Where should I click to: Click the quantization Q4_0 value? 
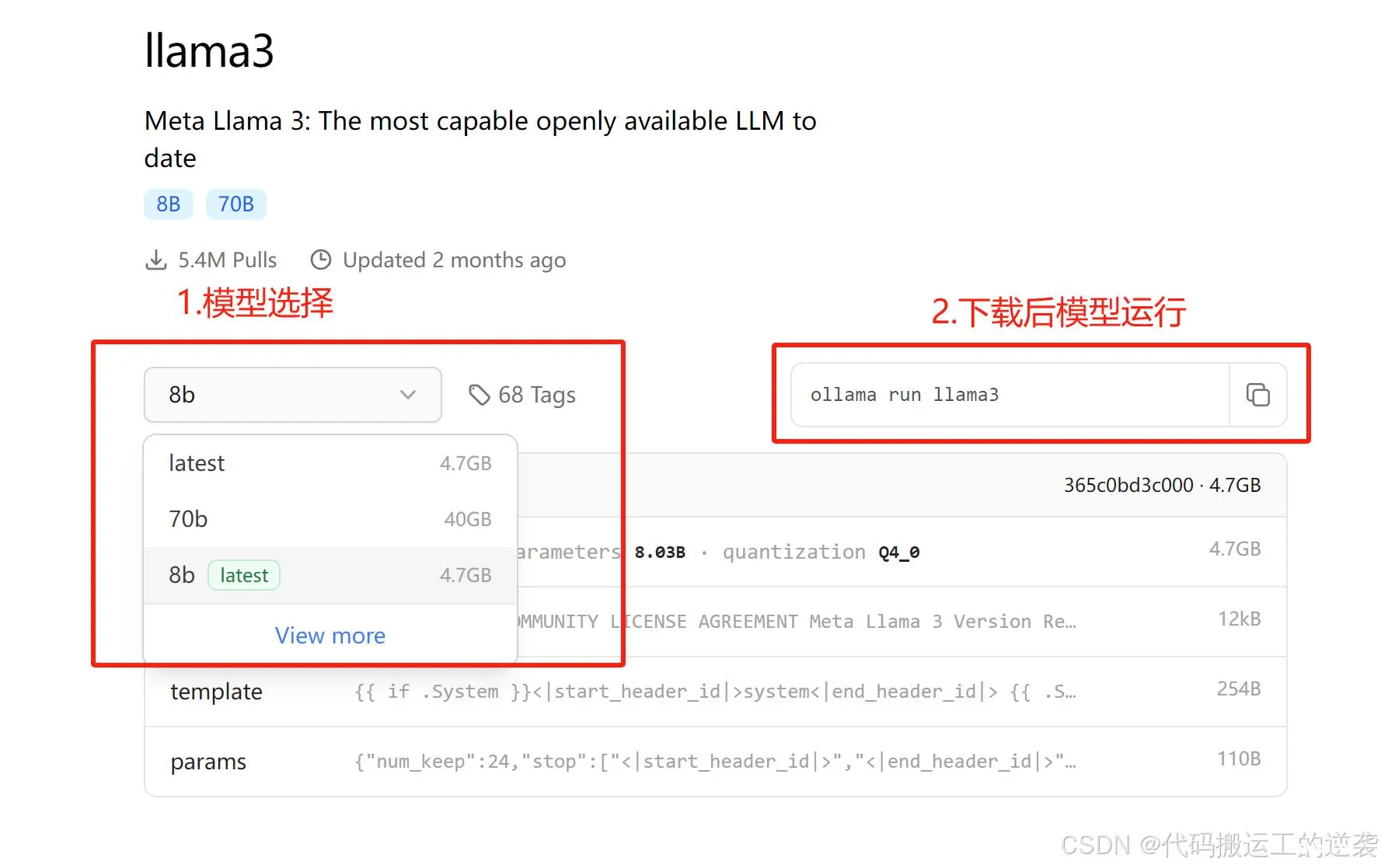coord(899,553)
